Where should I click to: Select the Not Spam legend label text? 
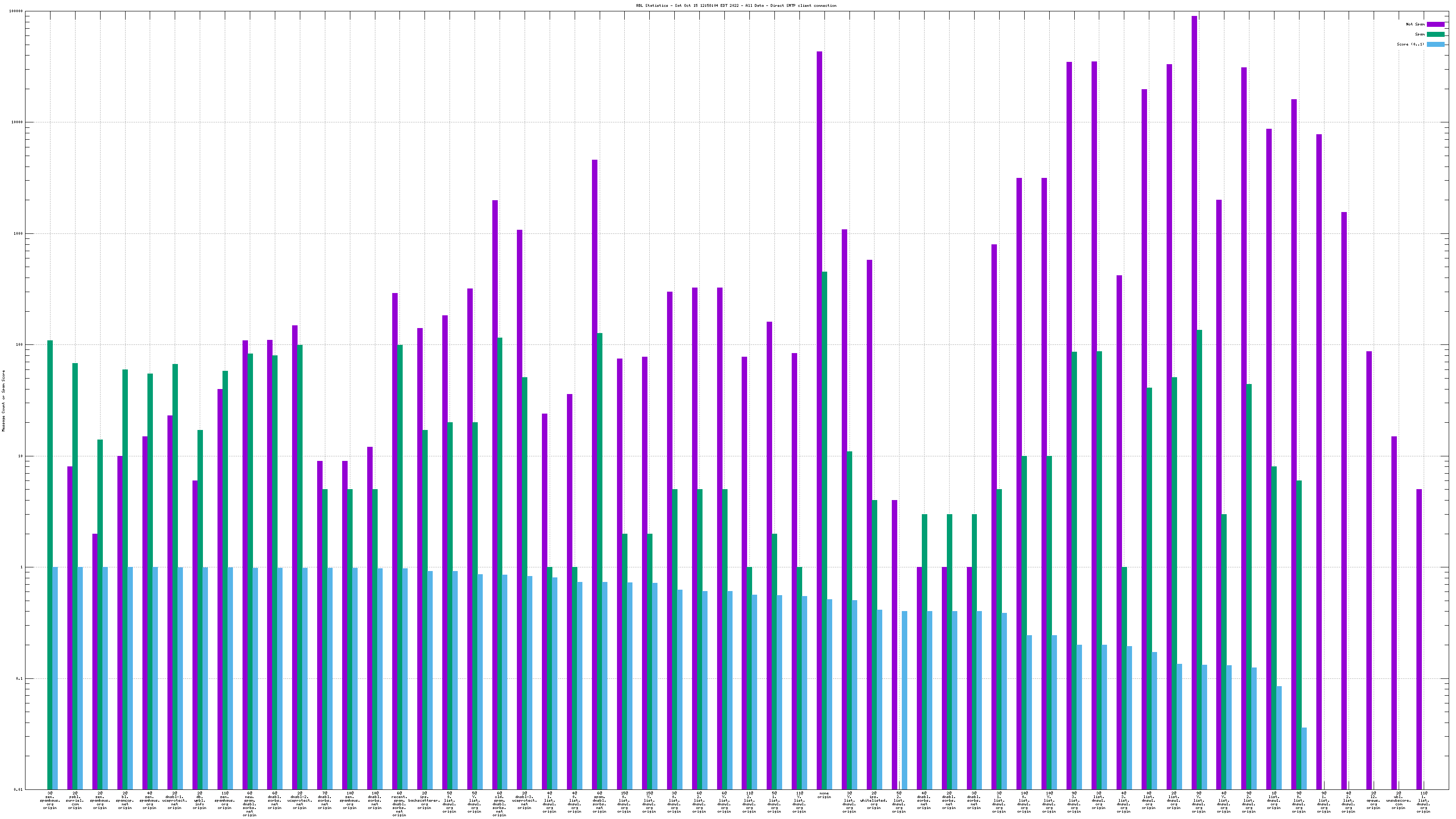tap(1416, 24)
